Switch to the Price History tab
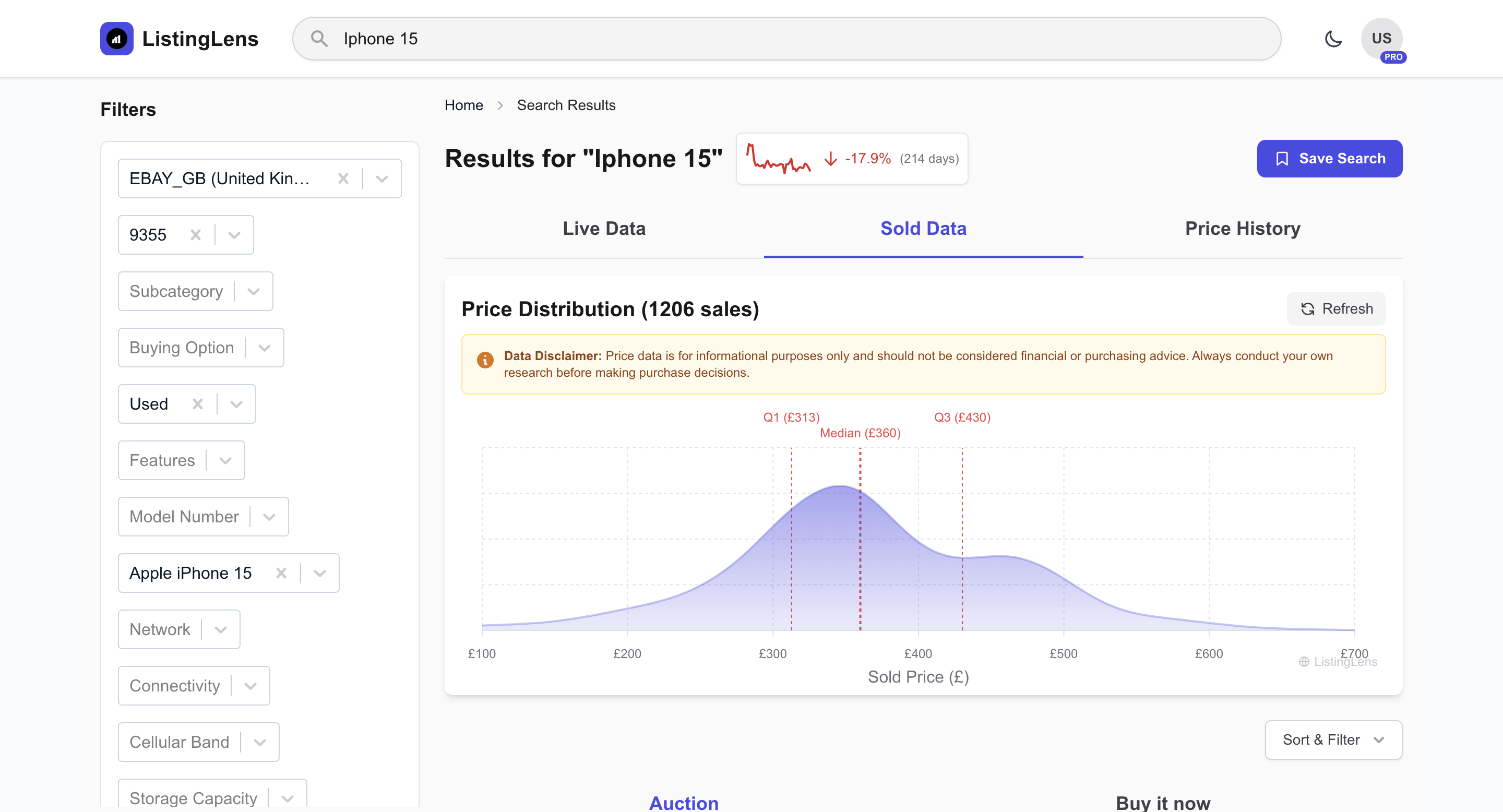Screen dimensions: 1503x812 pos(1242,229)
